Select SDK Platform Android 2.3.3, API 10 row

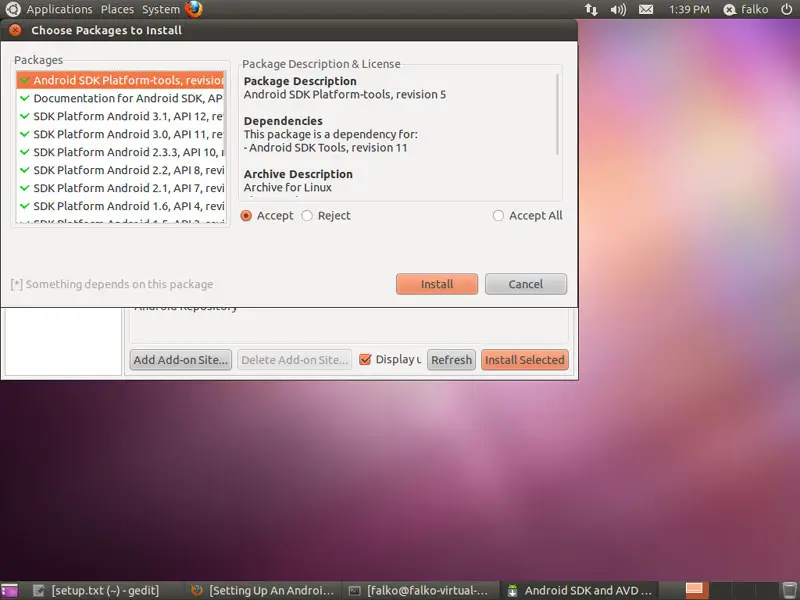120,152
